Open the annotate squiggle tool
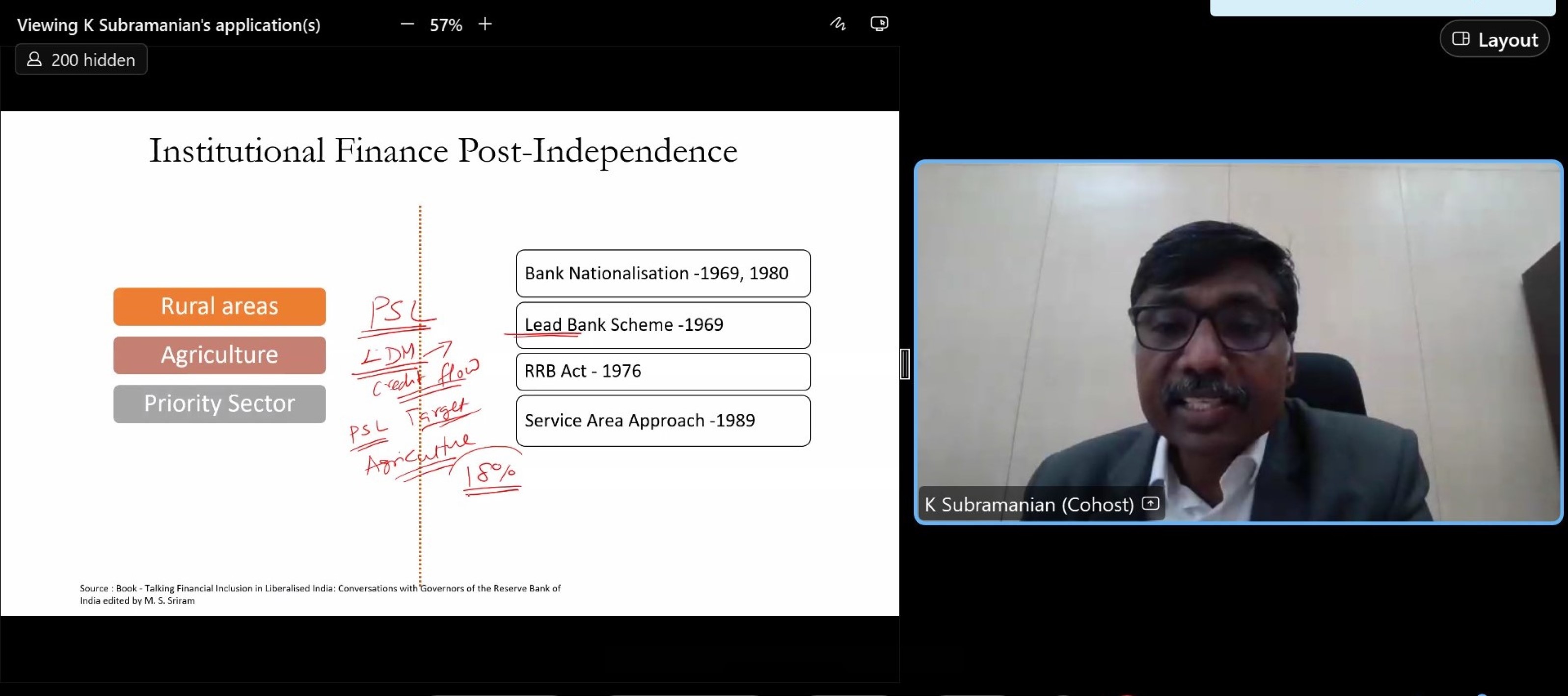The width and height of the screenshot is (1568, 696). pyautogui.click(x=838, y=25)
